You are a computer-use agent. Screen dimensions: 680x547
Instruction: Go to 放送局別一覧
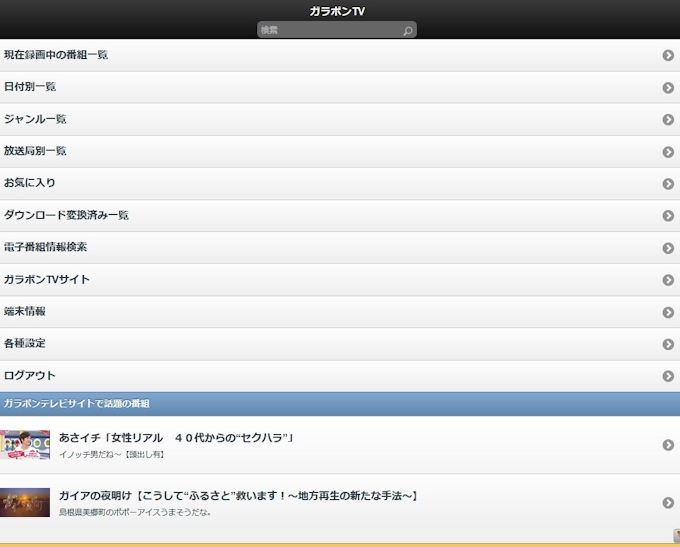pos(35,151)
